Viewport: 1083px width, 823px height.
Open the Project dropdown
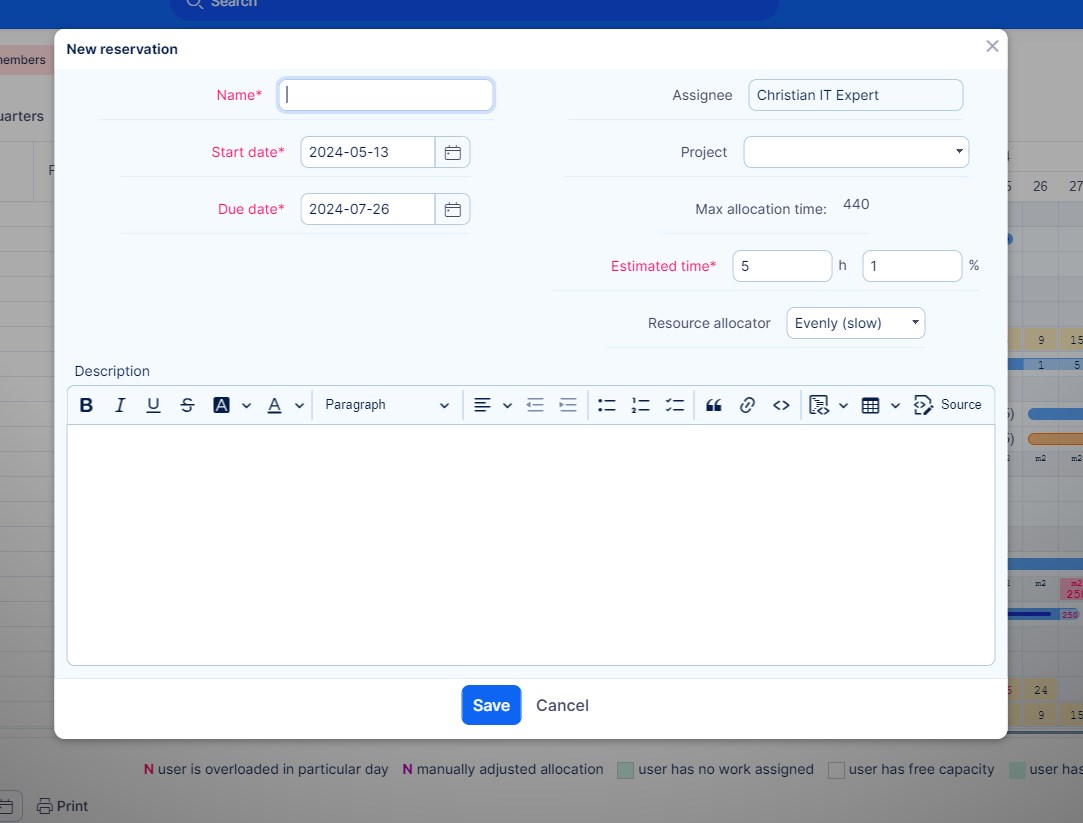tap(856, 152)
